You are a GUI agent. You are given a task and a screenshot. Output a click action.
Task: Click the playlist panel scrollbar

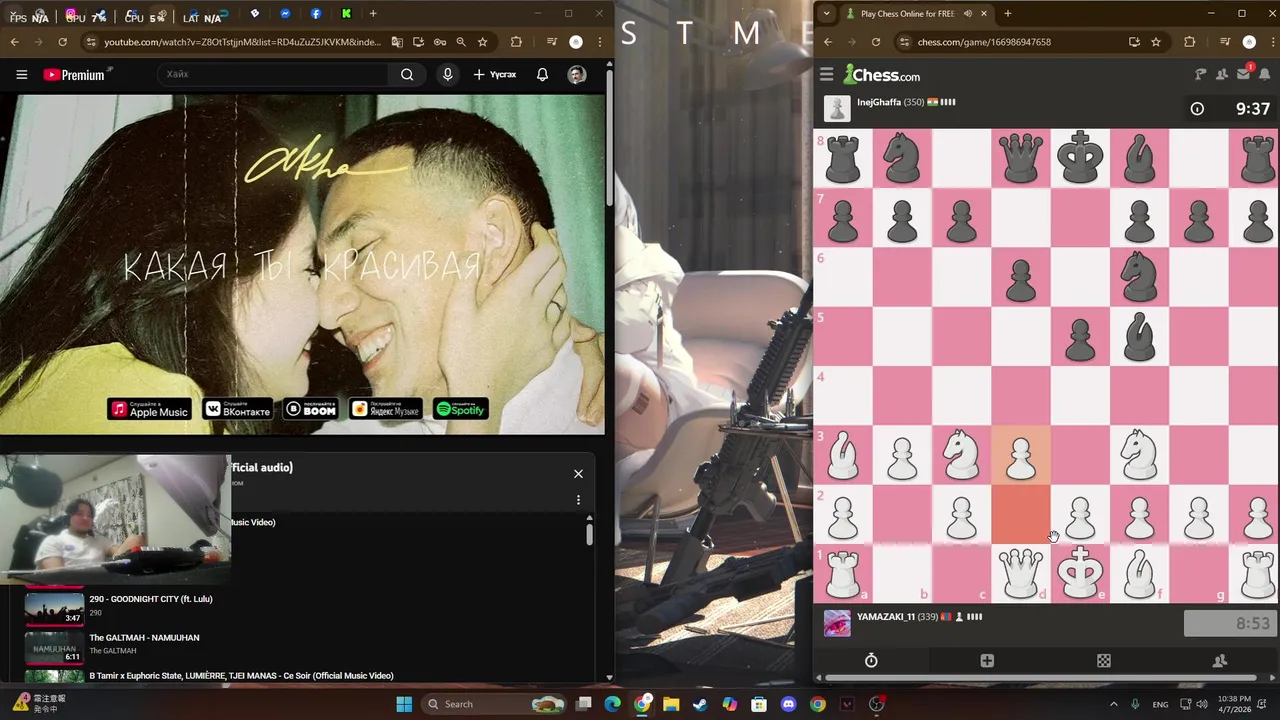click(x=589, y=533)
